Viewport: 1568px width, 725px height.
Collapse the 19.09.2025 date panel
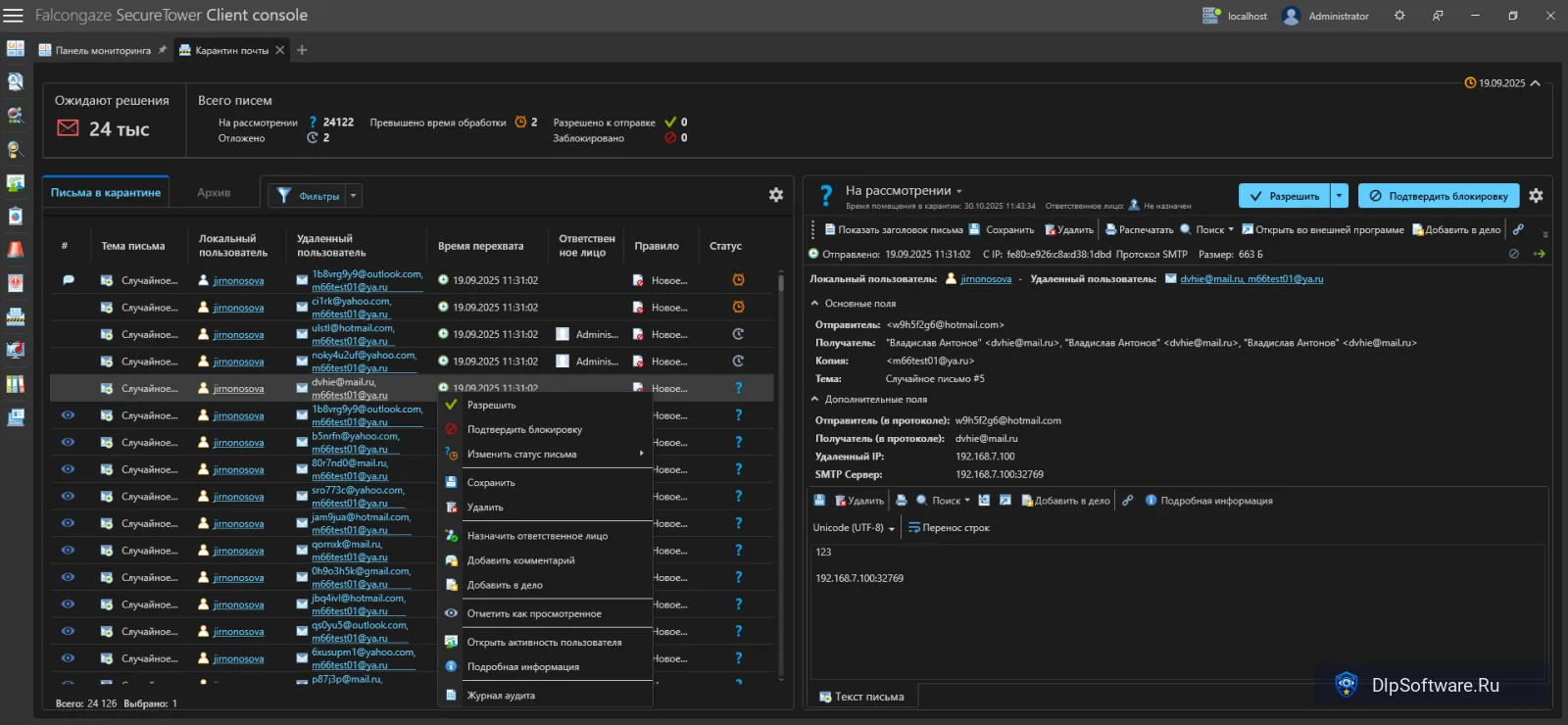(x=1535, y=83)
